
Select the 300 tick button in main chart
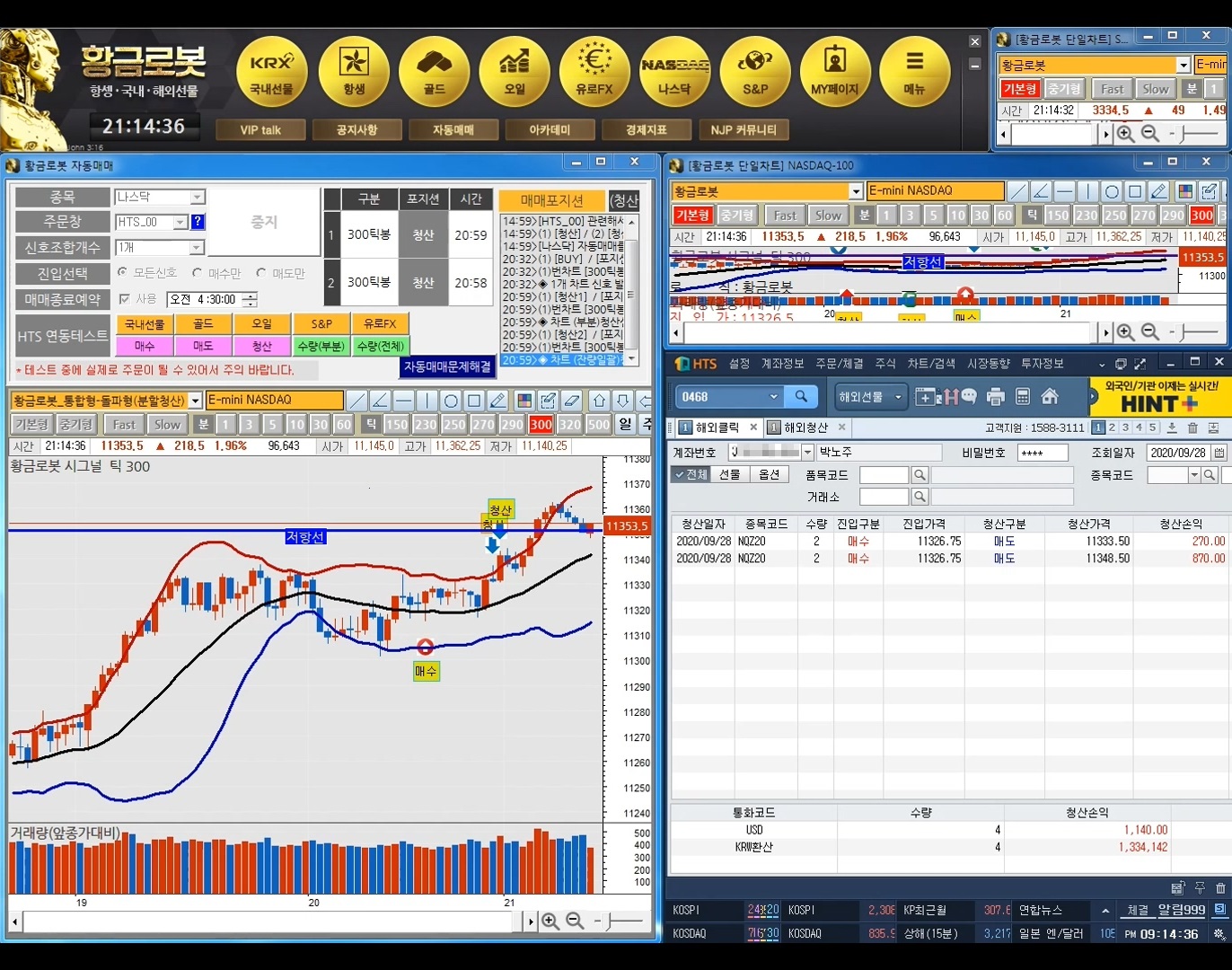click(541, 424)
